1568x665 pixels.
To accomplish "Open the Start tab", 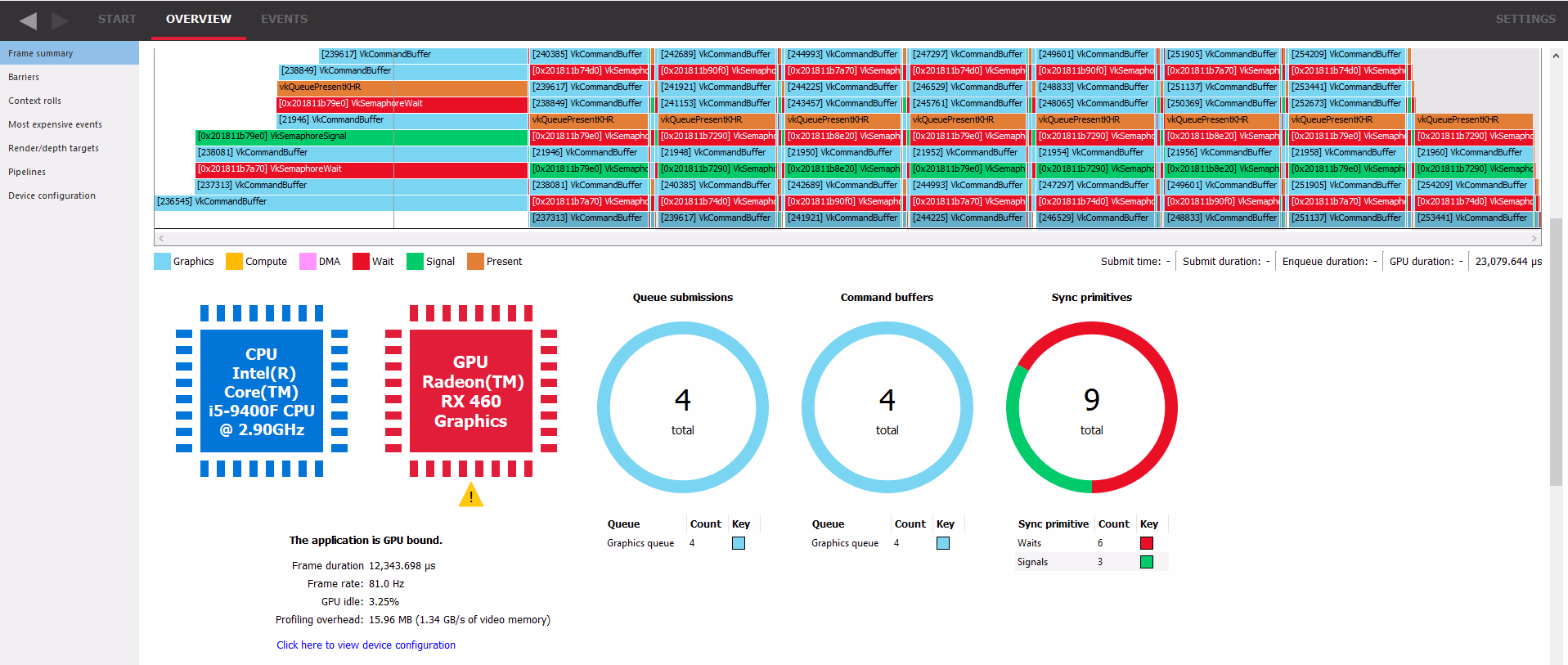I will 117,19.
